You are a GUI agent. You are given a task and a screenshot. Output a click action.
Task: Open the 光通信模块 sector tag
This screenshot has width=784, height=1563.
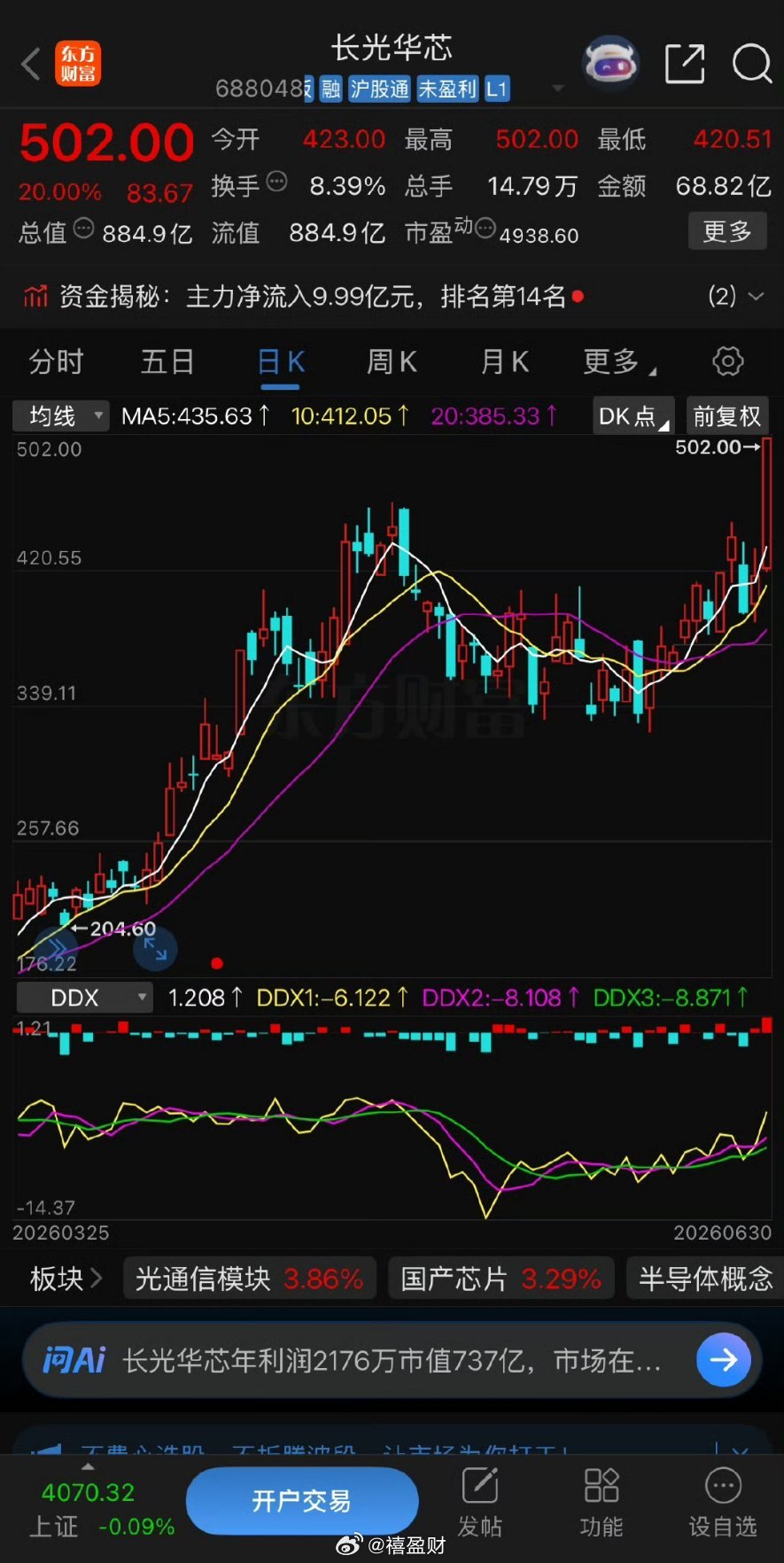[249, 1279]
